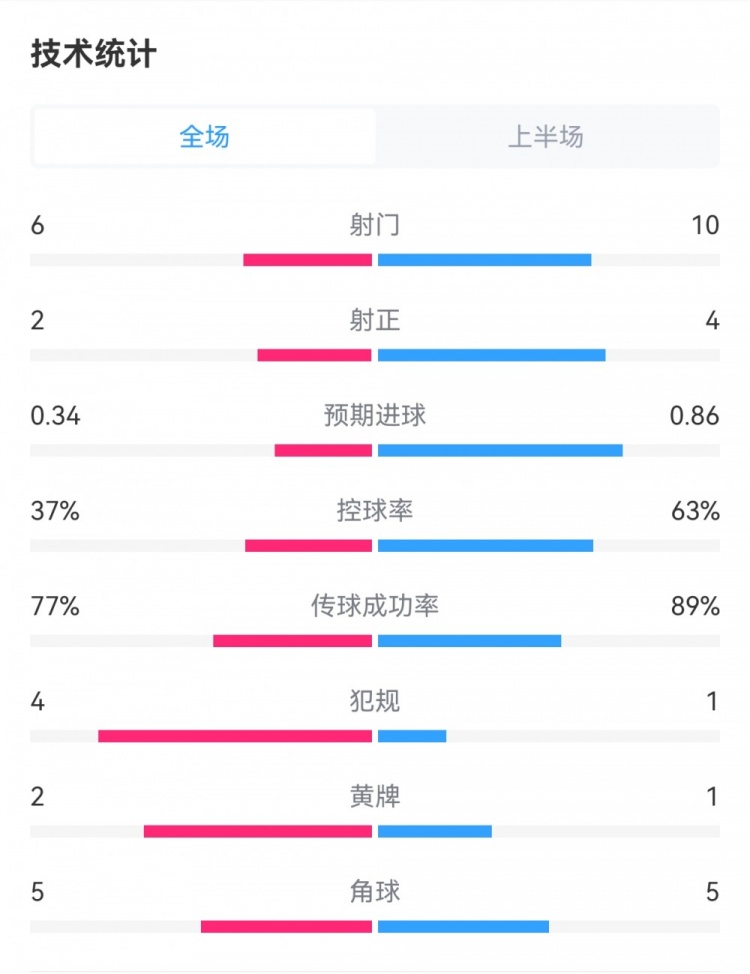This screenshot has width=750, height=974.
Task: Select the 射正 stat label
Action: click(x=375, y=320)
